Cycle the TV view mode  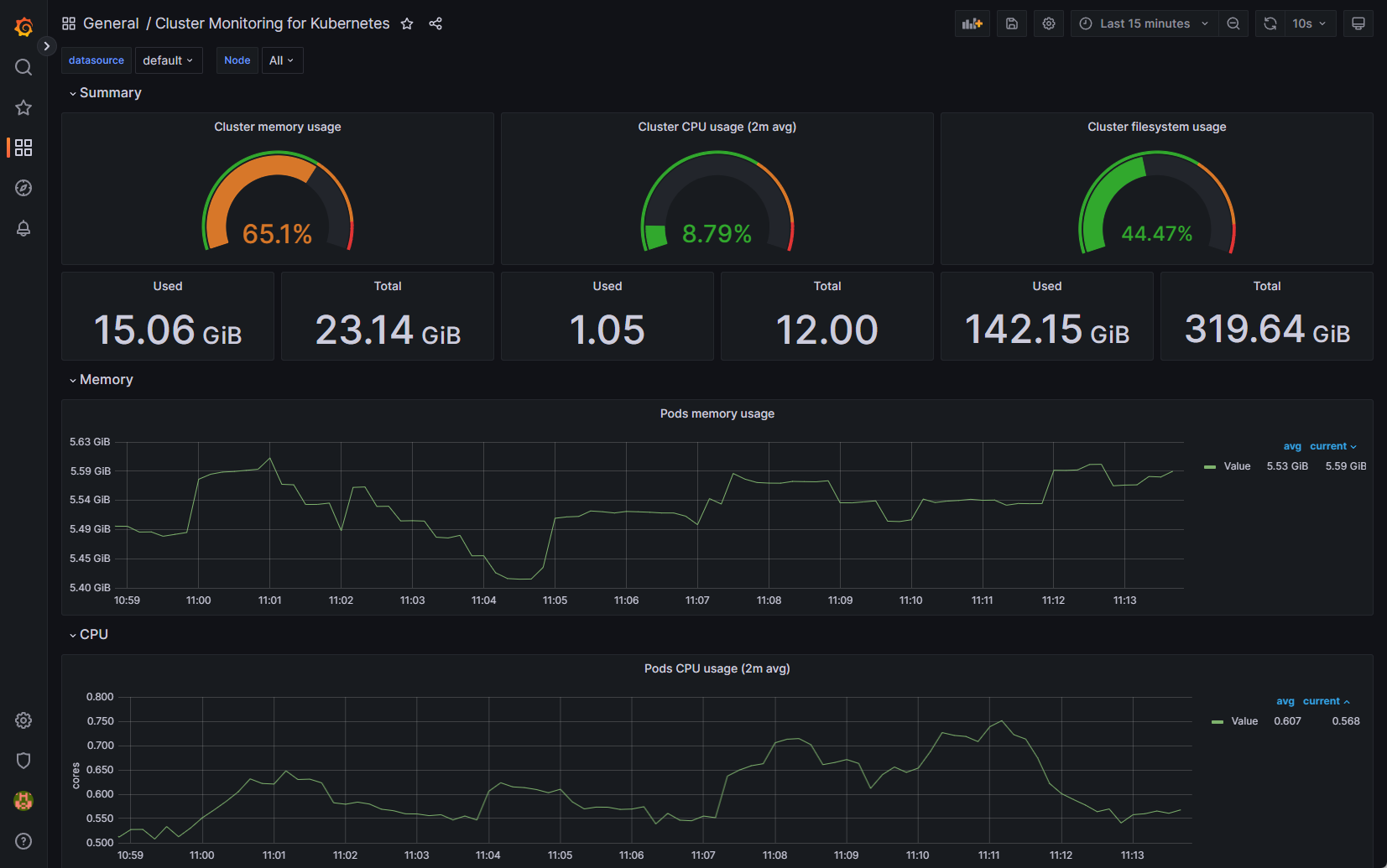pyautogui.click(x=1358, y=23)
